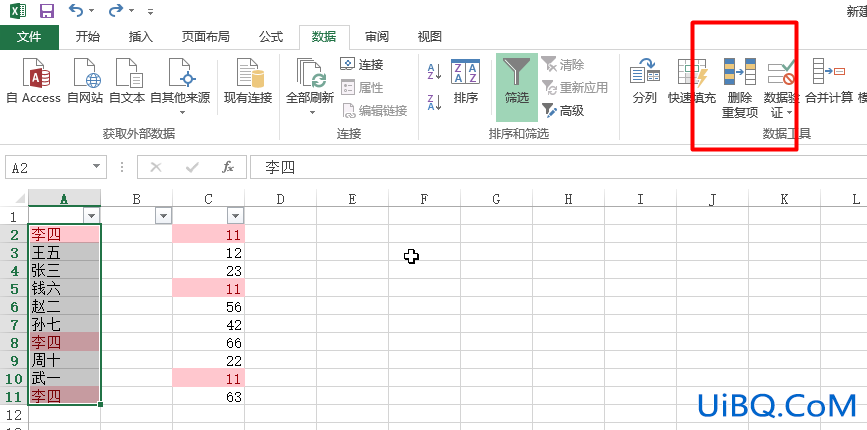Open Customize Quick Access Toolbar dropdown
The width and height of the screenshot is (867, 430).
[x=150, y=11]
